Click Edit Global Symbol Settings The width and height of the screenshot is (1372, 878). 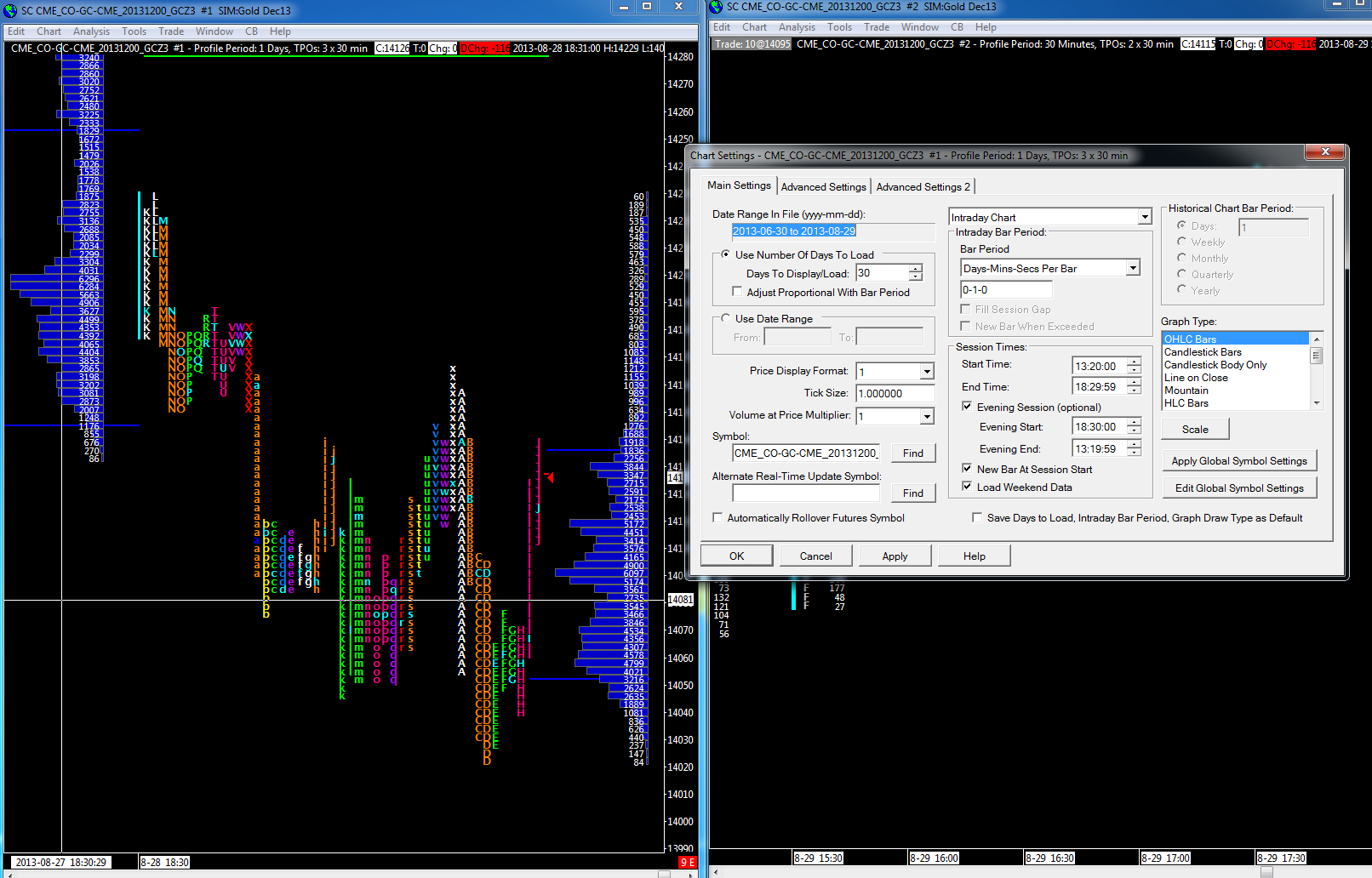tap(1238, 488)
